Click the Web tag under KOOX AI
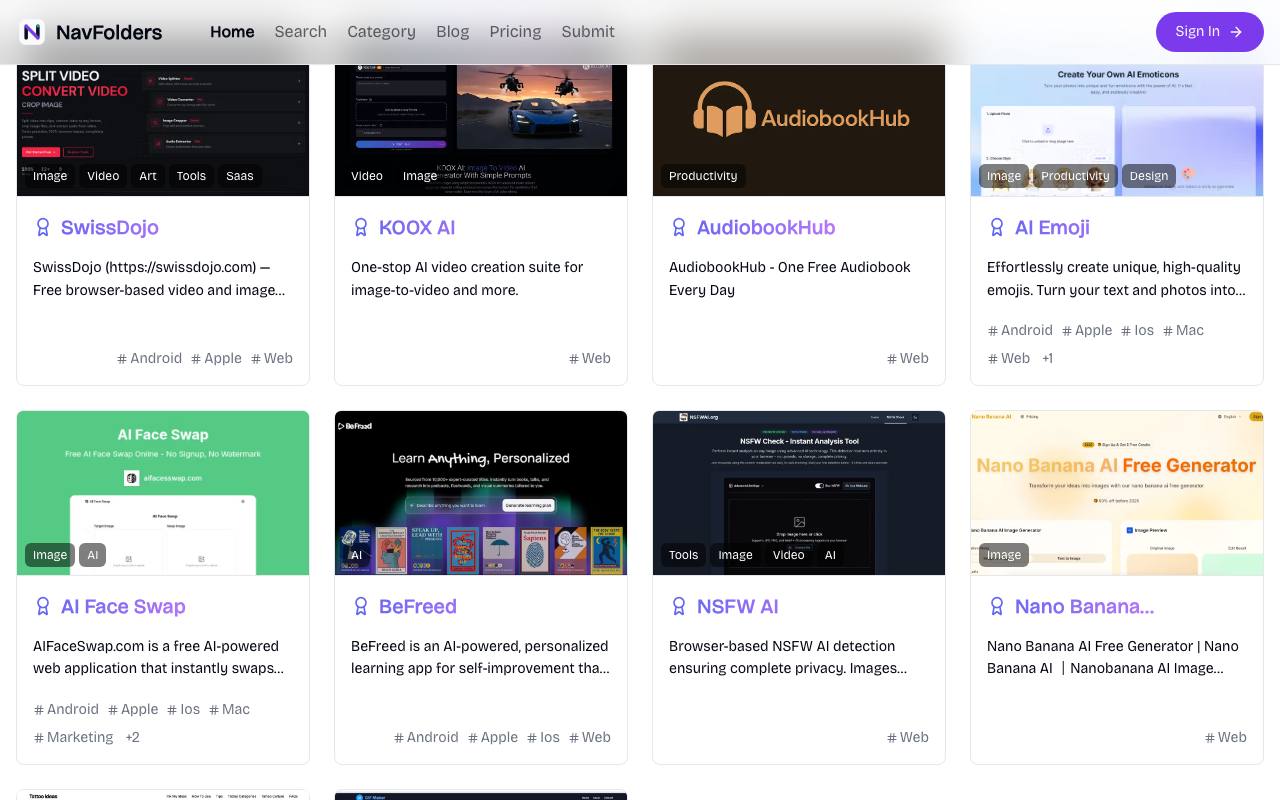The image size is (1280, 800). coord(590,358)
